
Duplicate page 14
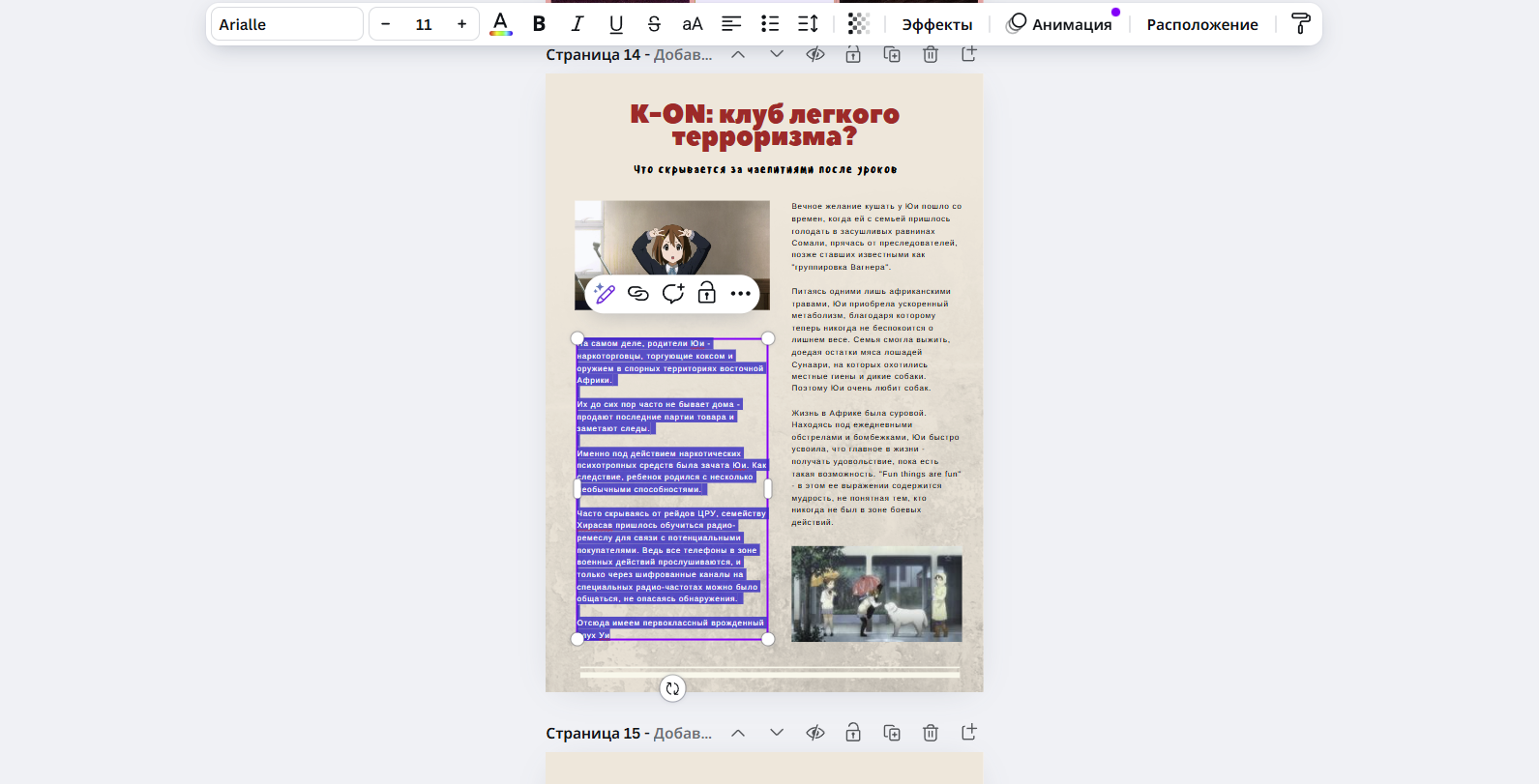tap(892, 55)
